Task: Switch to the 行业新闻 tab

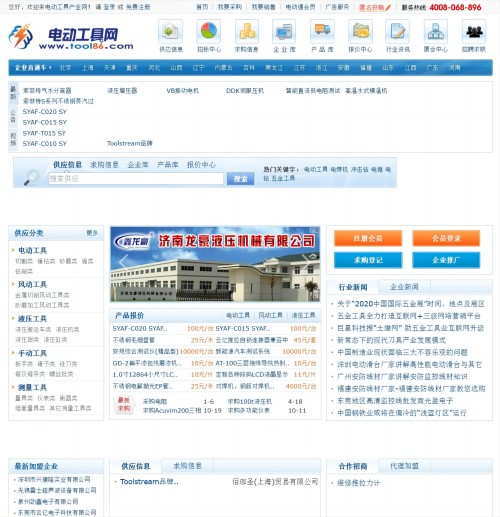Action: [x=353, y=287]
